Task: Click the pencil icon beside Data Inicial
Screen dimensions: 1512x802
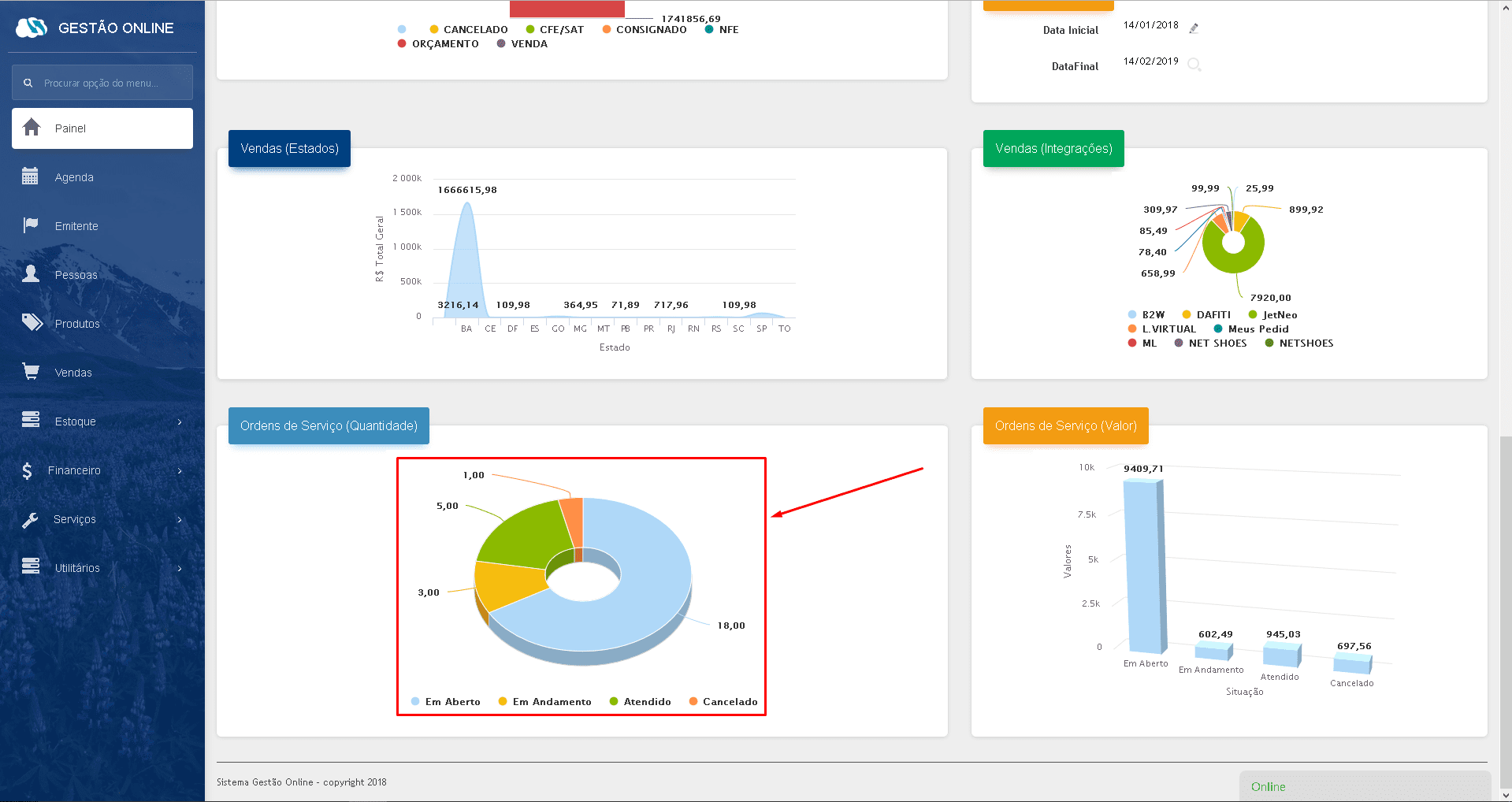Action: pos(1194,28)
